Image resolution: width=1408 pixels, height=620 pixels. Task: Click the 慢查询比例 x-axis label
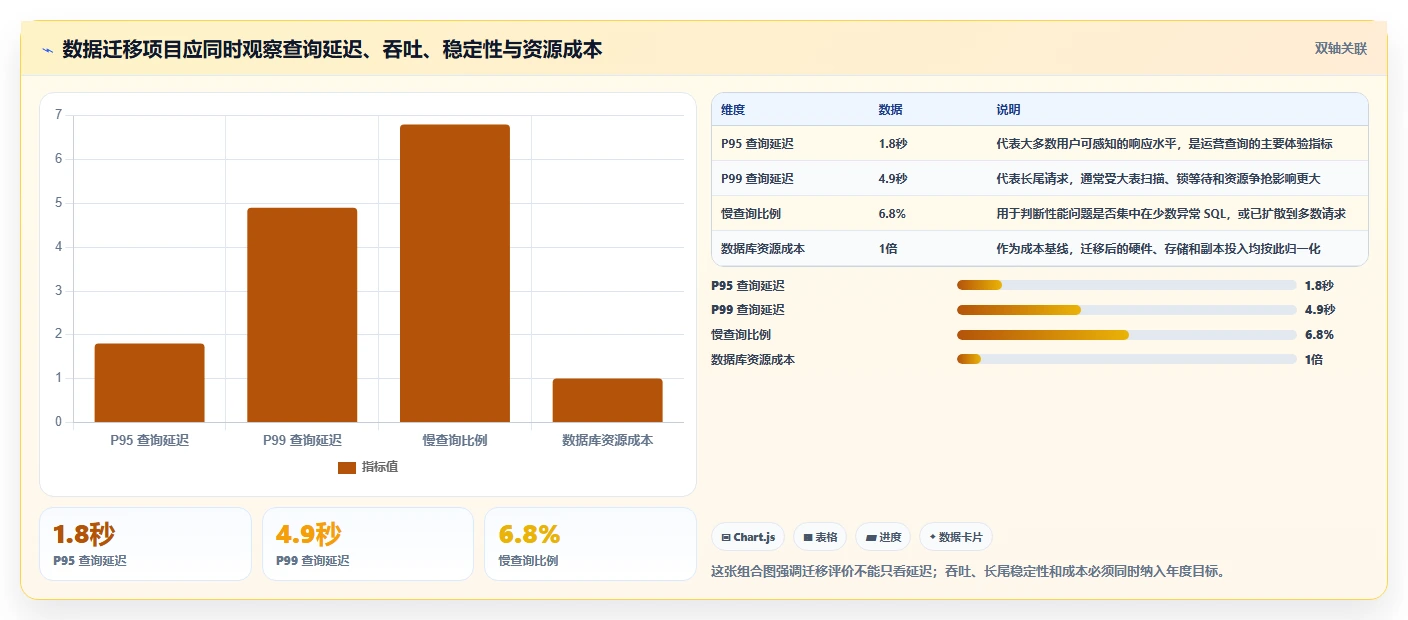coord(455,440)
